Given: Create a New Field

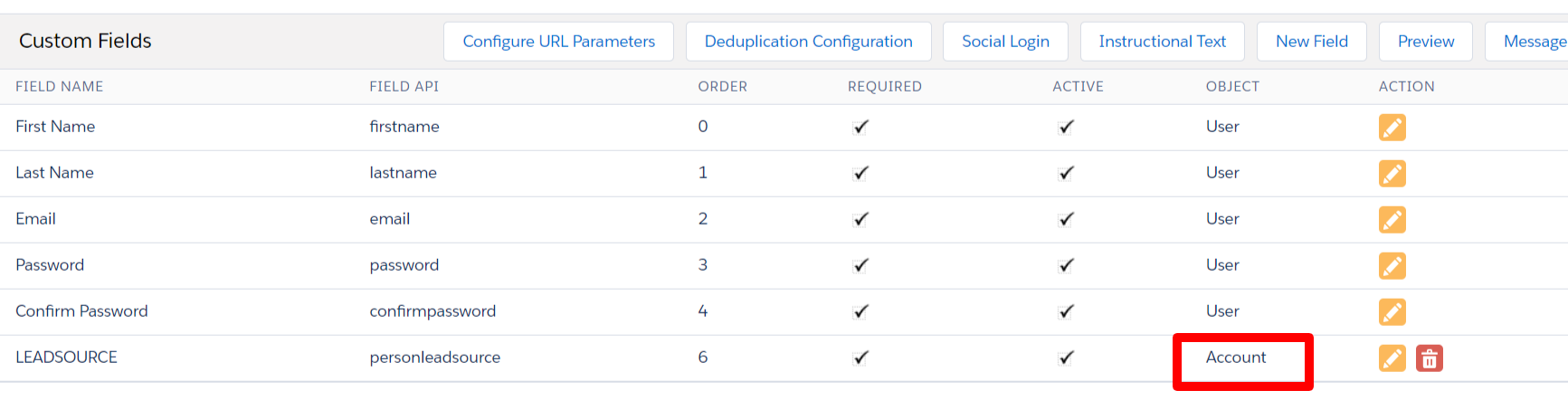Looking at the screenshot, I should pyautogui.click(x=1311, y=42).
